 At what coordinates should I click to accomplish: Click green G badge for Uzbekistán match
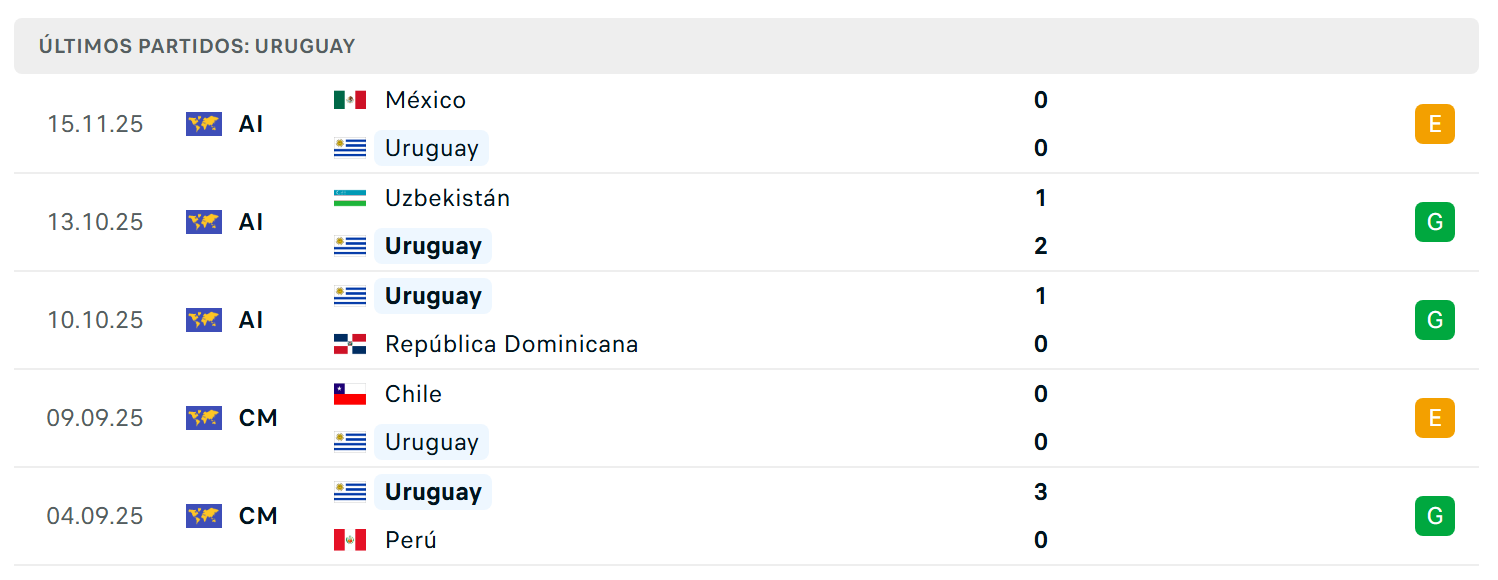1435,222
